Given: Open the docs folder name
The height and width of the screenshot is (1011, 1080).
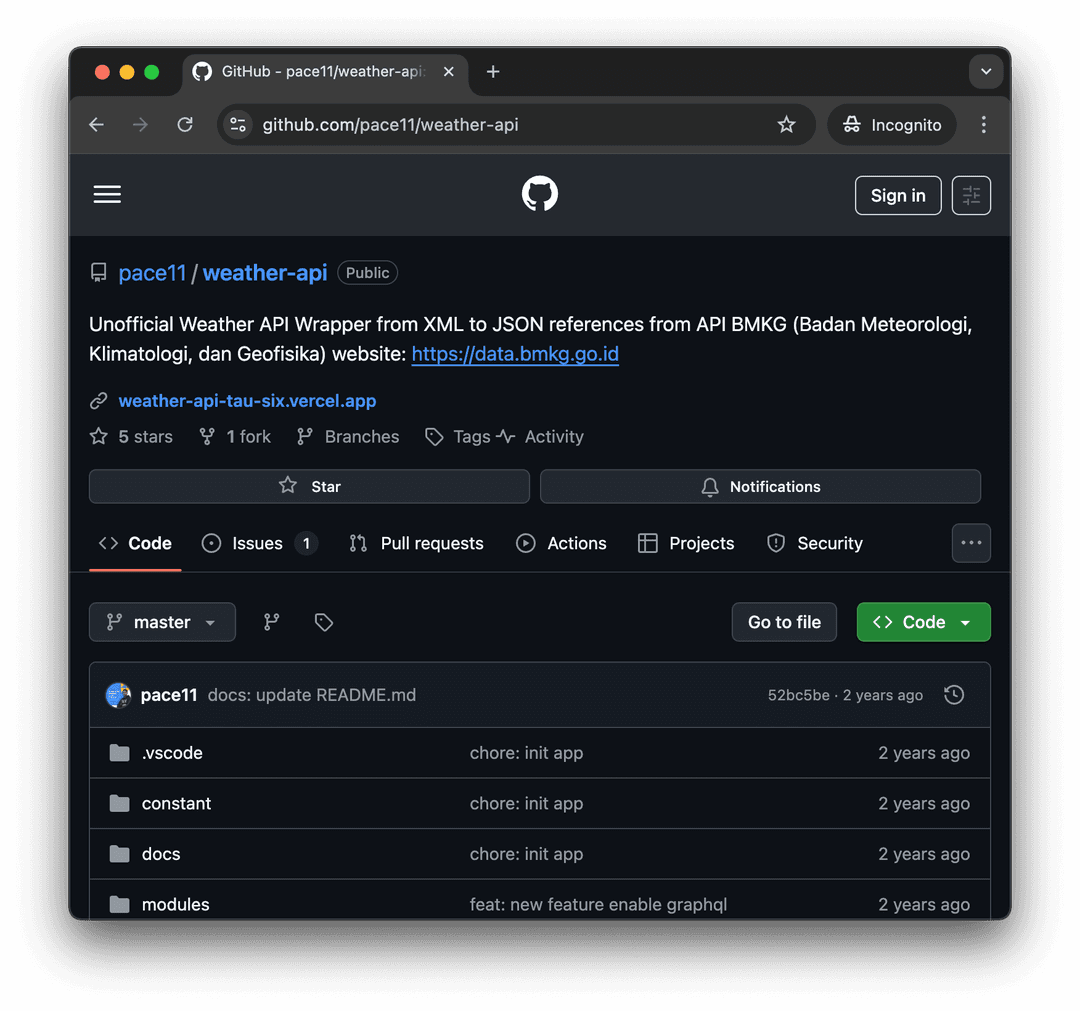Looking at the screenshot, I should (x=161, y=854).
